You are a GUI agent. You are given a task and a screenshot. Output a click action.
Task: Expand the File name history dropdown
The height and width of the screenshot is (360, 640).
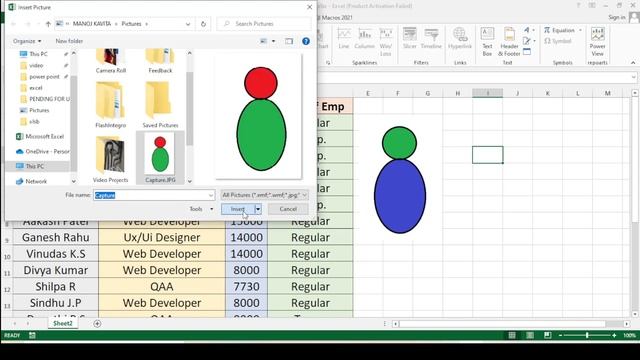point(211,195)
